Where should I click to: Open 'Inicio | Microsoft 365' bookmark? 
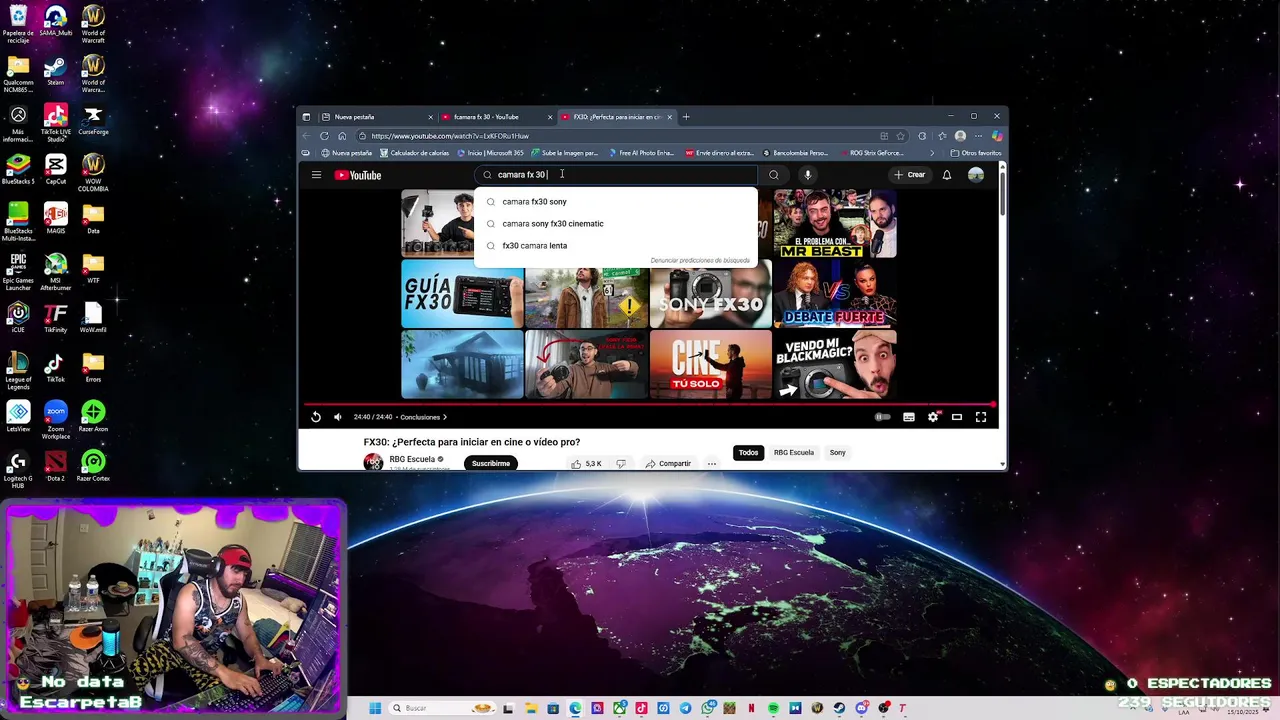point(491,153)
